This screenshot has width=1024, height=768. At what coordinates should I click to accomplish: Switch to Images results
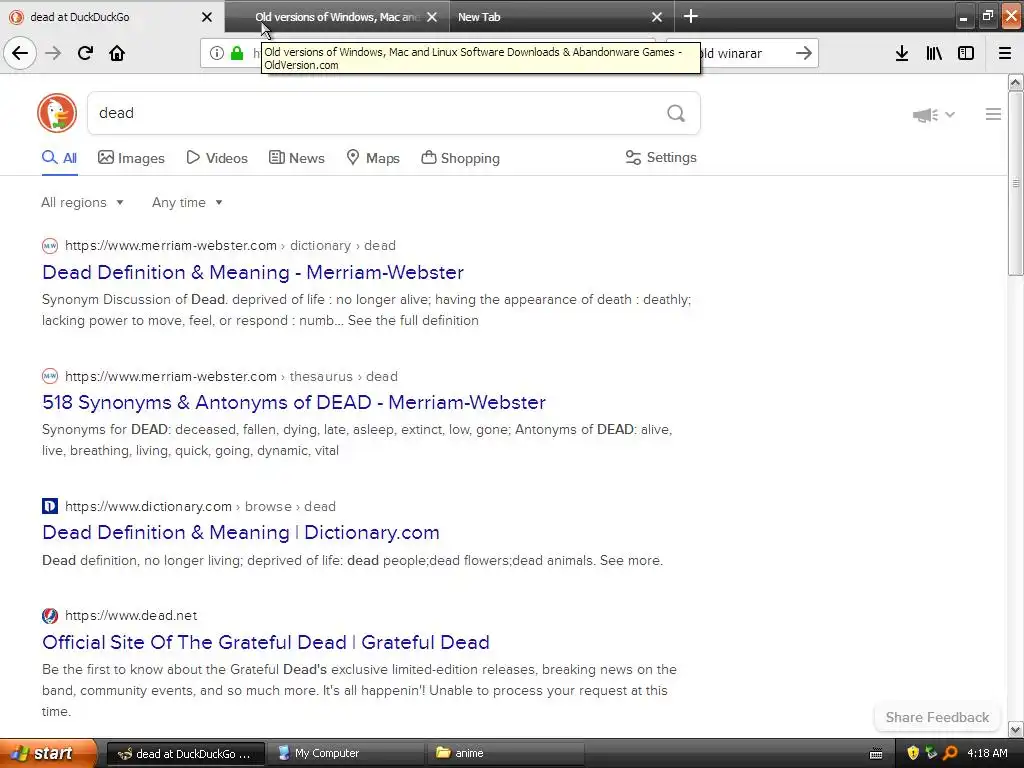point(131,158)
